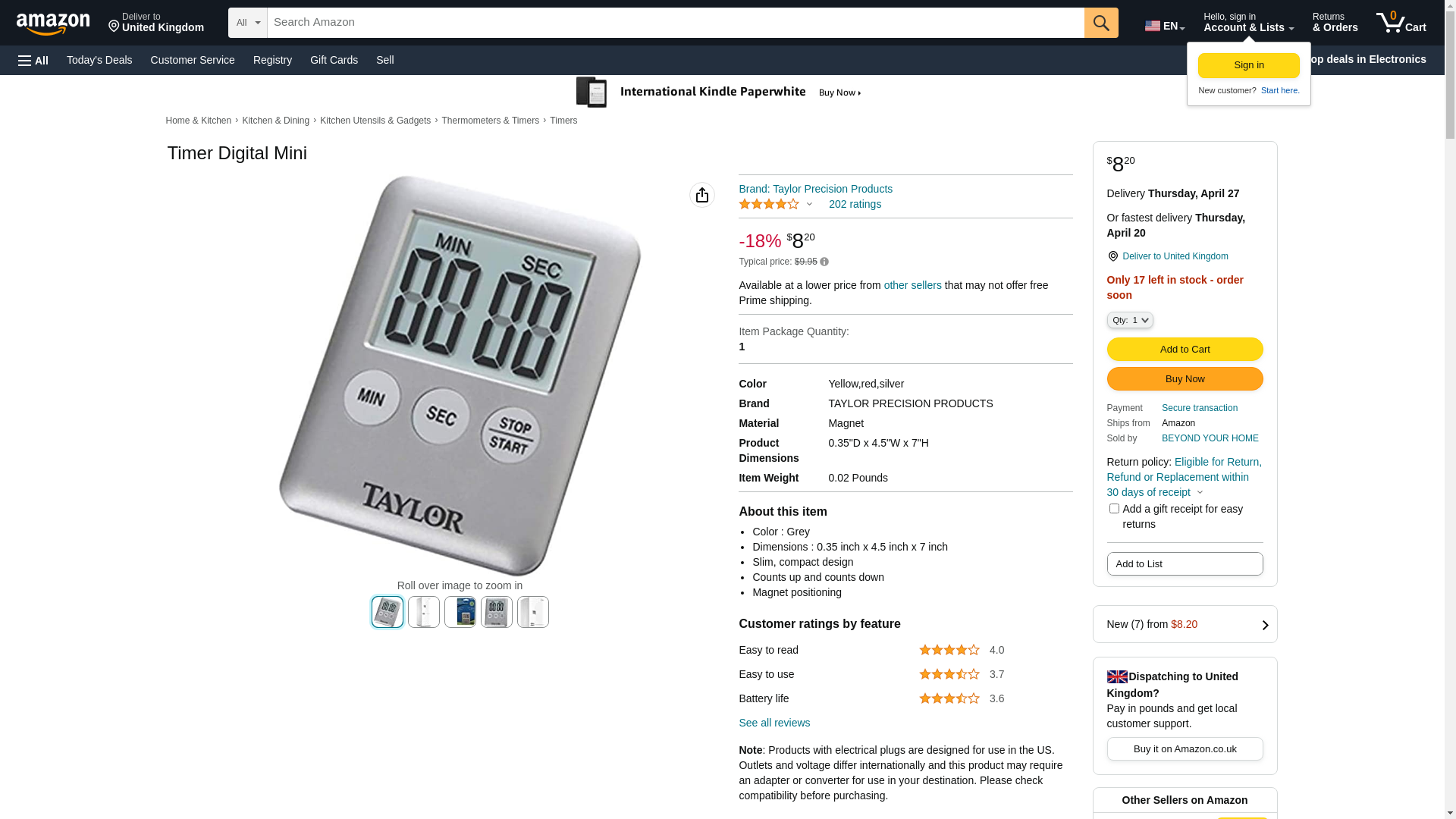Click the Add to Cart button
1456x819 pixels.
coord(1185,350)
